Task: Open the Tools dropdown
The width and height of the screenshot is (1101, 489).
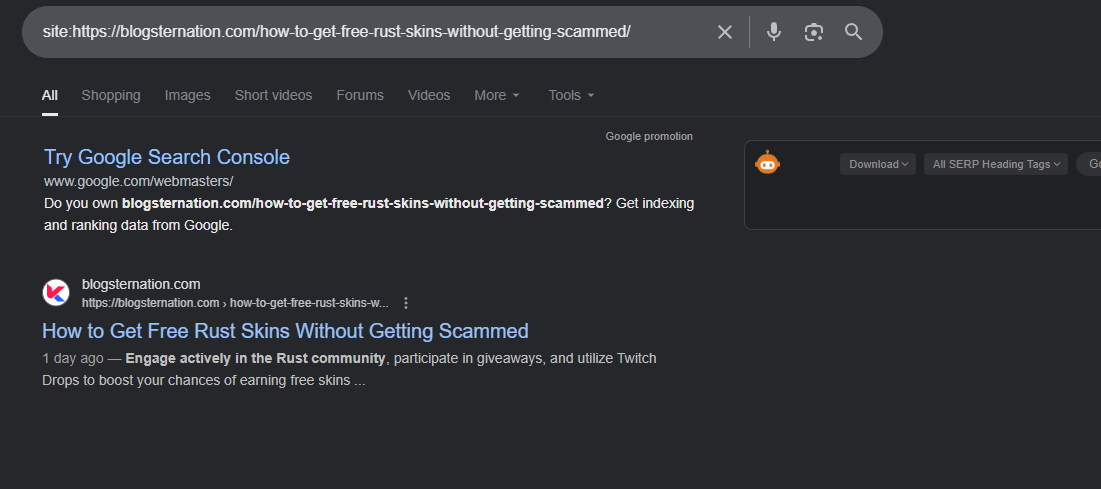Action: (x=571, y=95)
